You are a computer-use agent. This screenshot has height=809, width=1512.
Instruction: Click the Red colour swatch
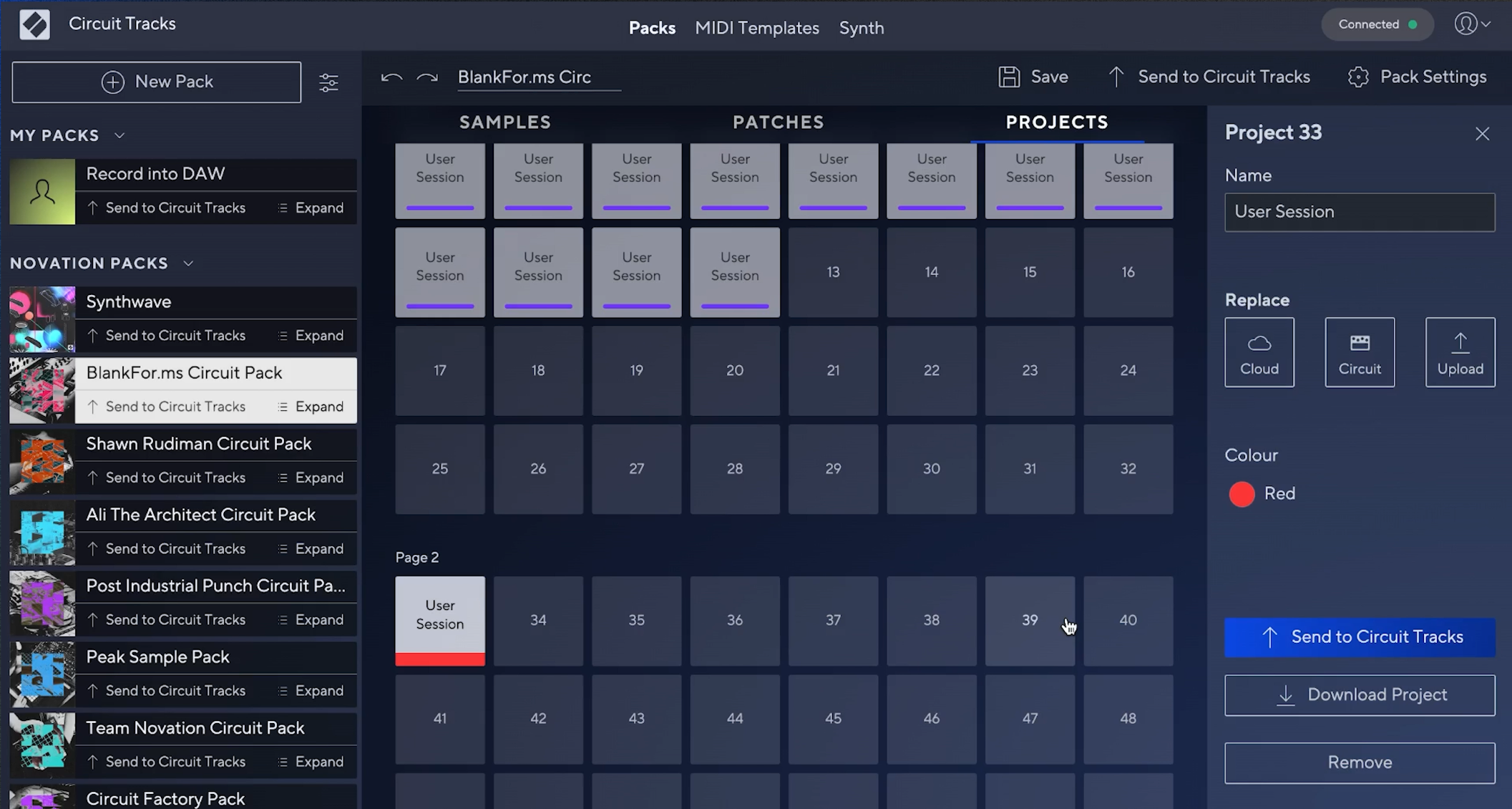(1242, 494)
